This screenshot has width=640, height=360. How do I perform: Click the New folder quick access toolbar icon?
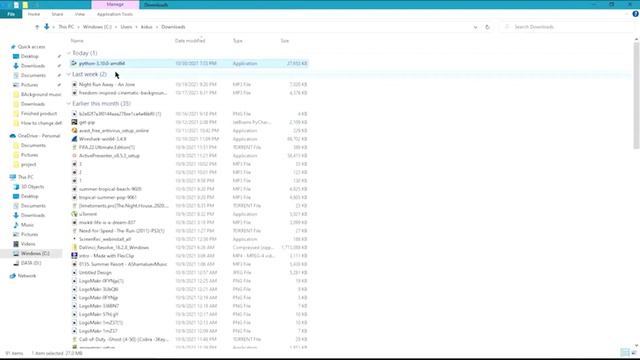[25, 5]
